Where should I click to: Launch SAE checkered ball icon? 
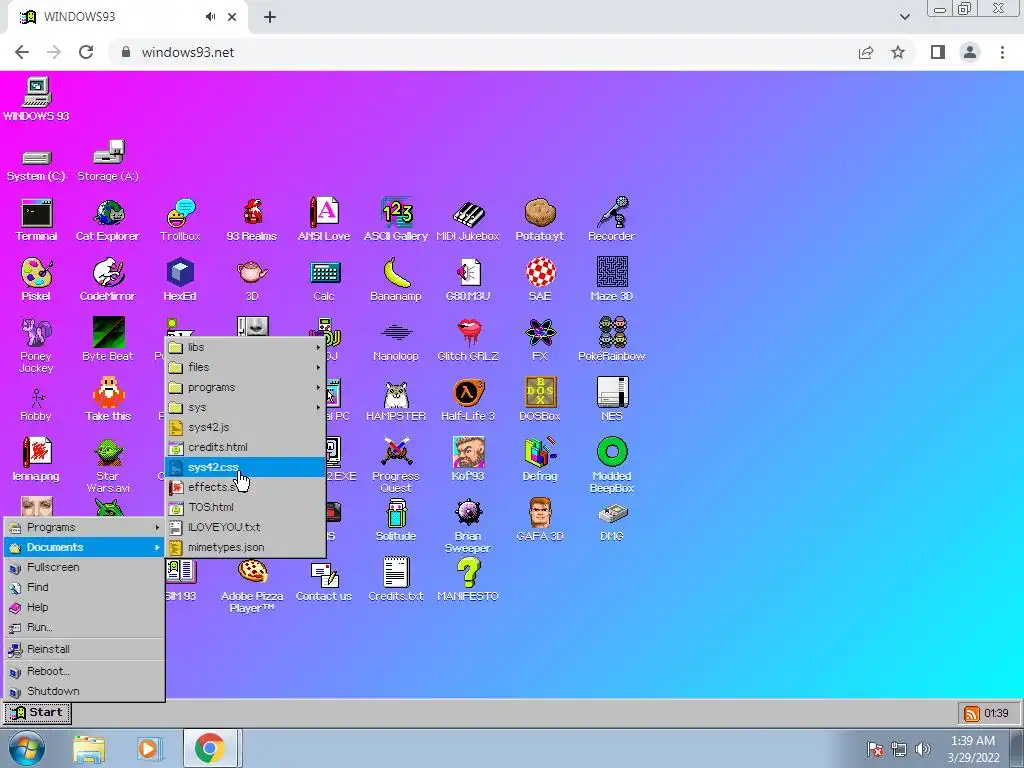pyautogui.click(x=540, y=280)
